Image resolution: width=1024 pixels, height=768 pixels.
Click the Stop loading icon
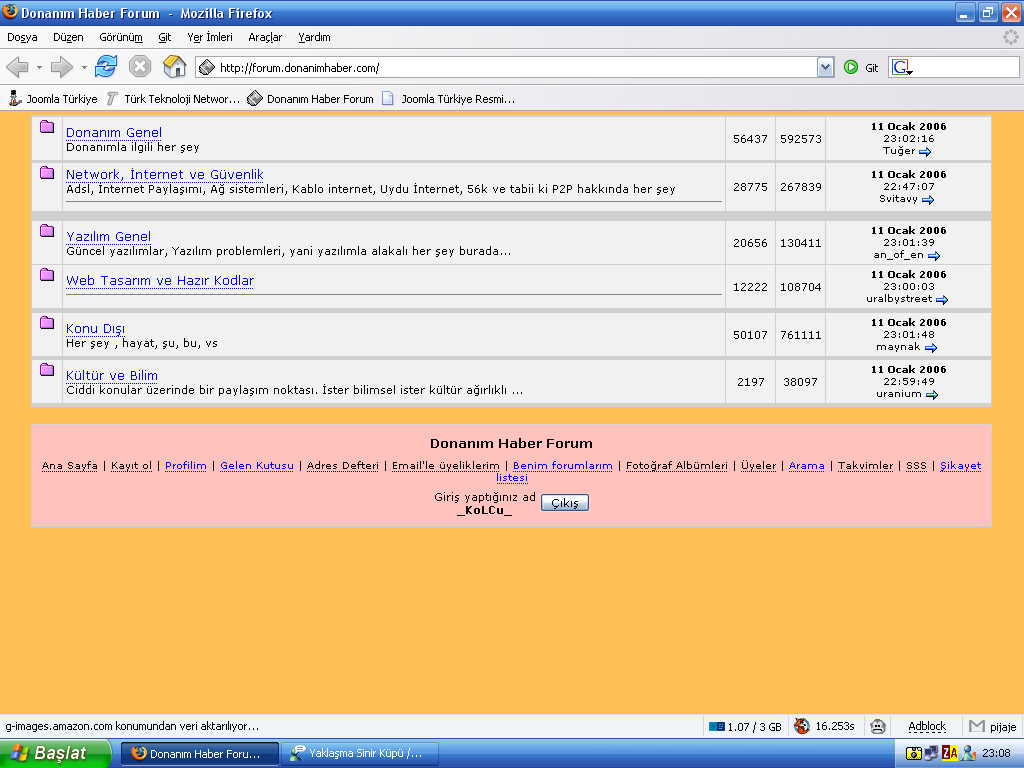(x=140, y=67)
